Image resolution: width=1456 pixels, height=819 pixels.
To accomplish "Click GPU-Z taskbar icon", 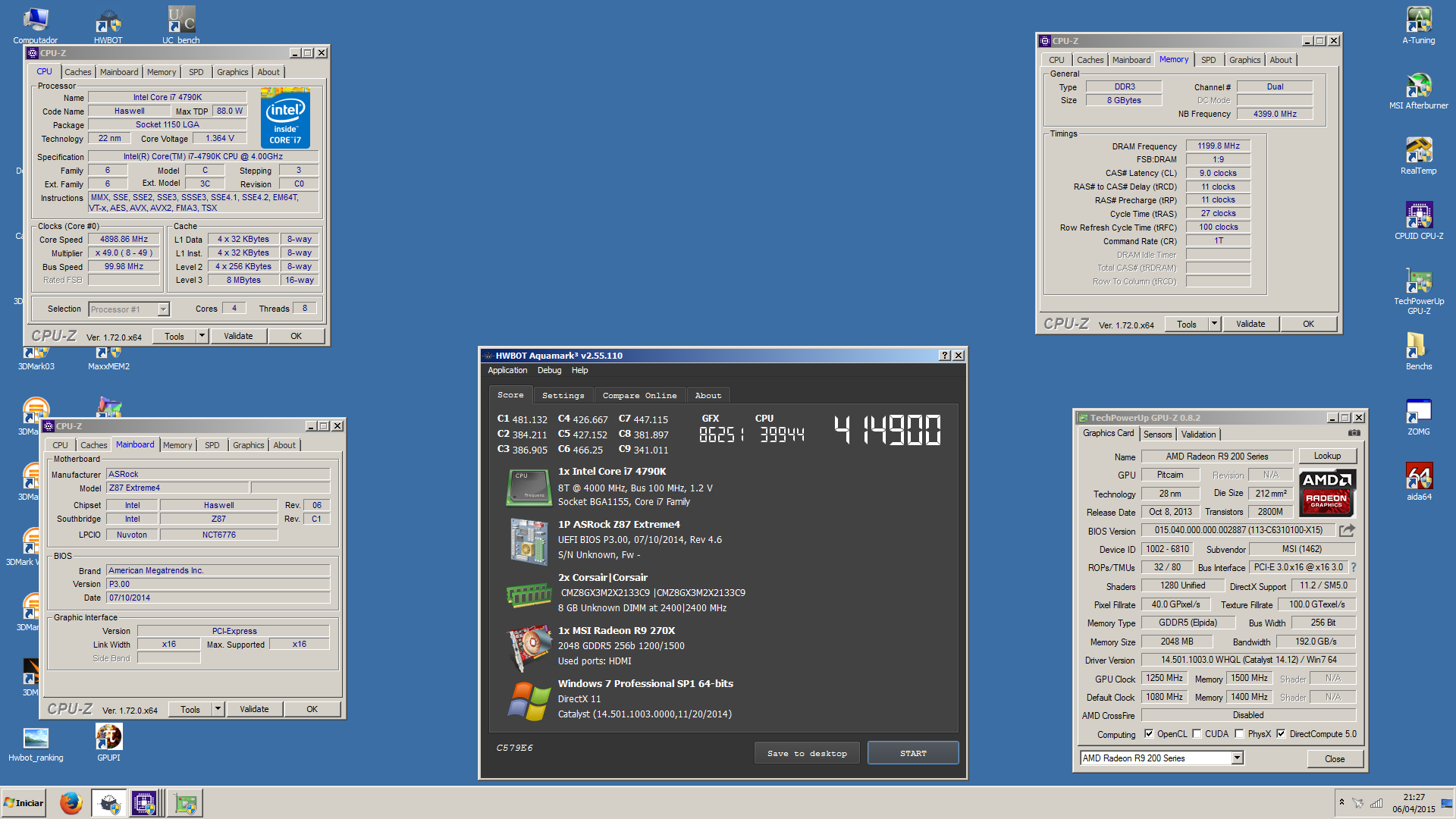I will tap(186, 802).
